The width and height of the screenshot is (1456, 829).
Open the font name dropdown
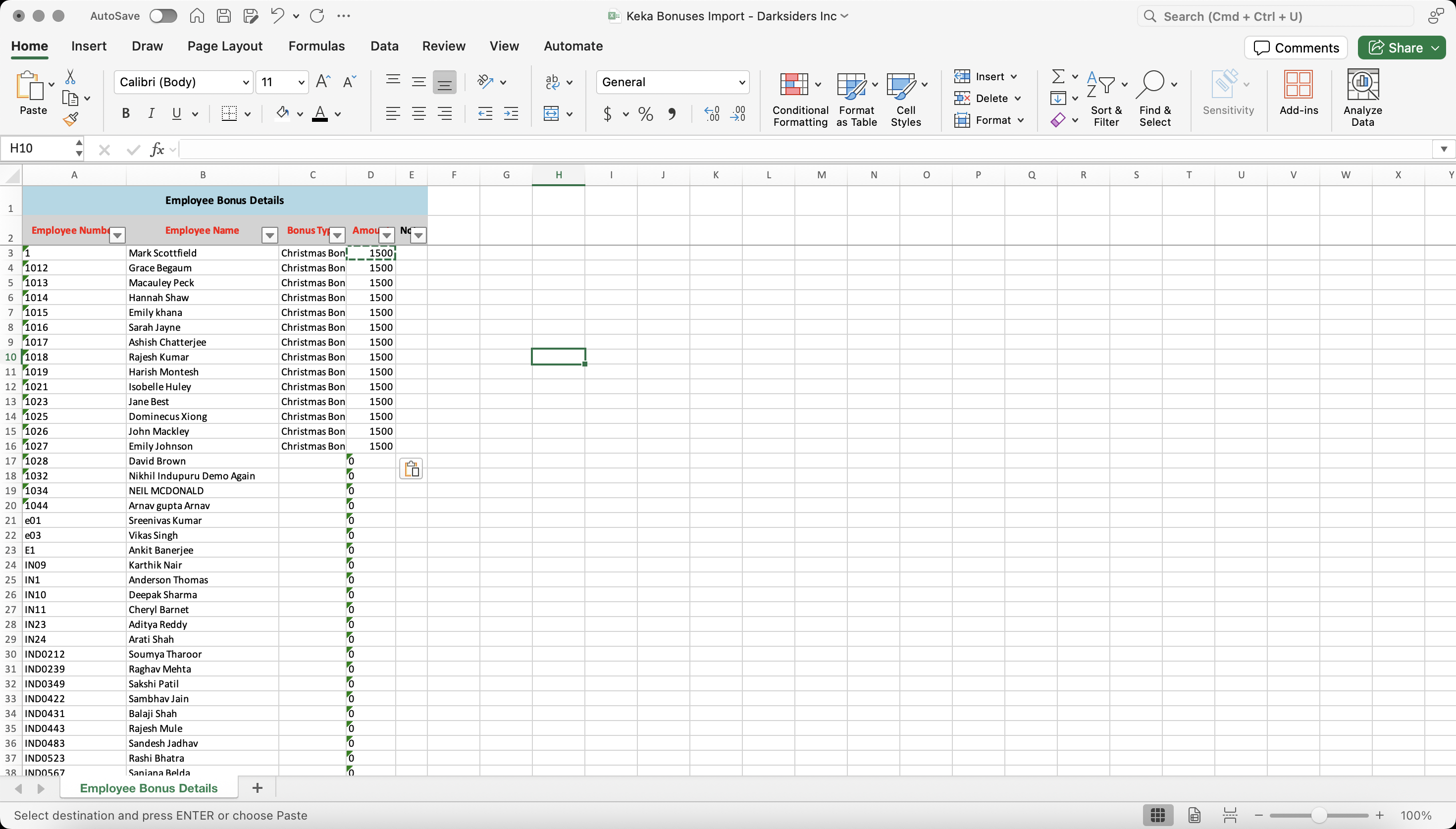point(246,83)
